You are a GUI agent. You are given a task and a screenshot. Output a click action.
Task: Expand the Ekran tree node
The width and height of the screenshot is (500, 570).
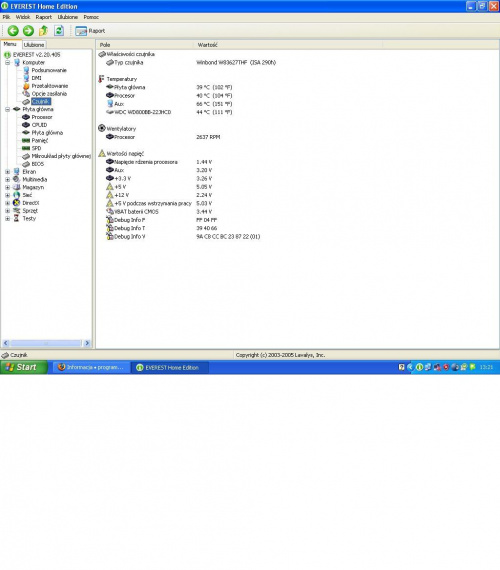coord(7,172)
